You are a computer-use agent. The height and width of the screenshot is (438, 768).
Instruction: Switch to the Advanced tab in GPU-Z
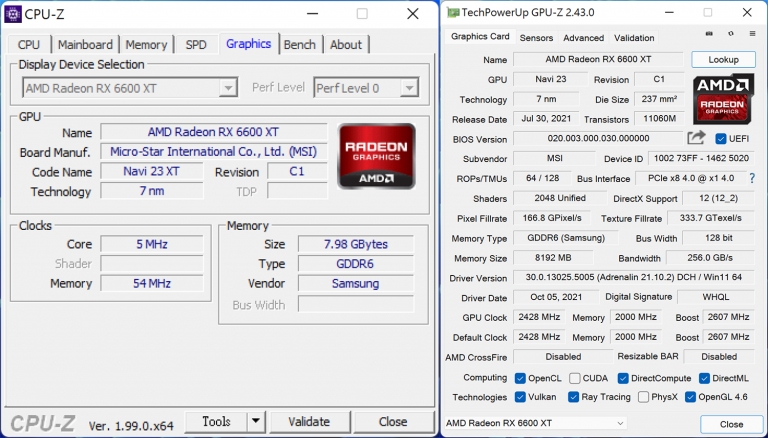[x=583, y=38]
